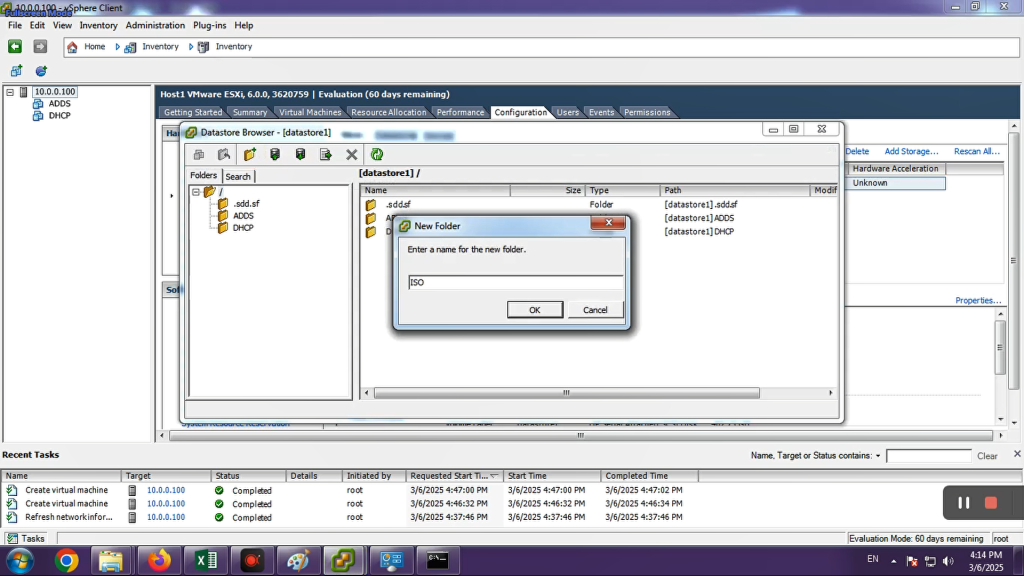Click the move file icon in Datastore Browser
1024x576 pixels.
325,155
